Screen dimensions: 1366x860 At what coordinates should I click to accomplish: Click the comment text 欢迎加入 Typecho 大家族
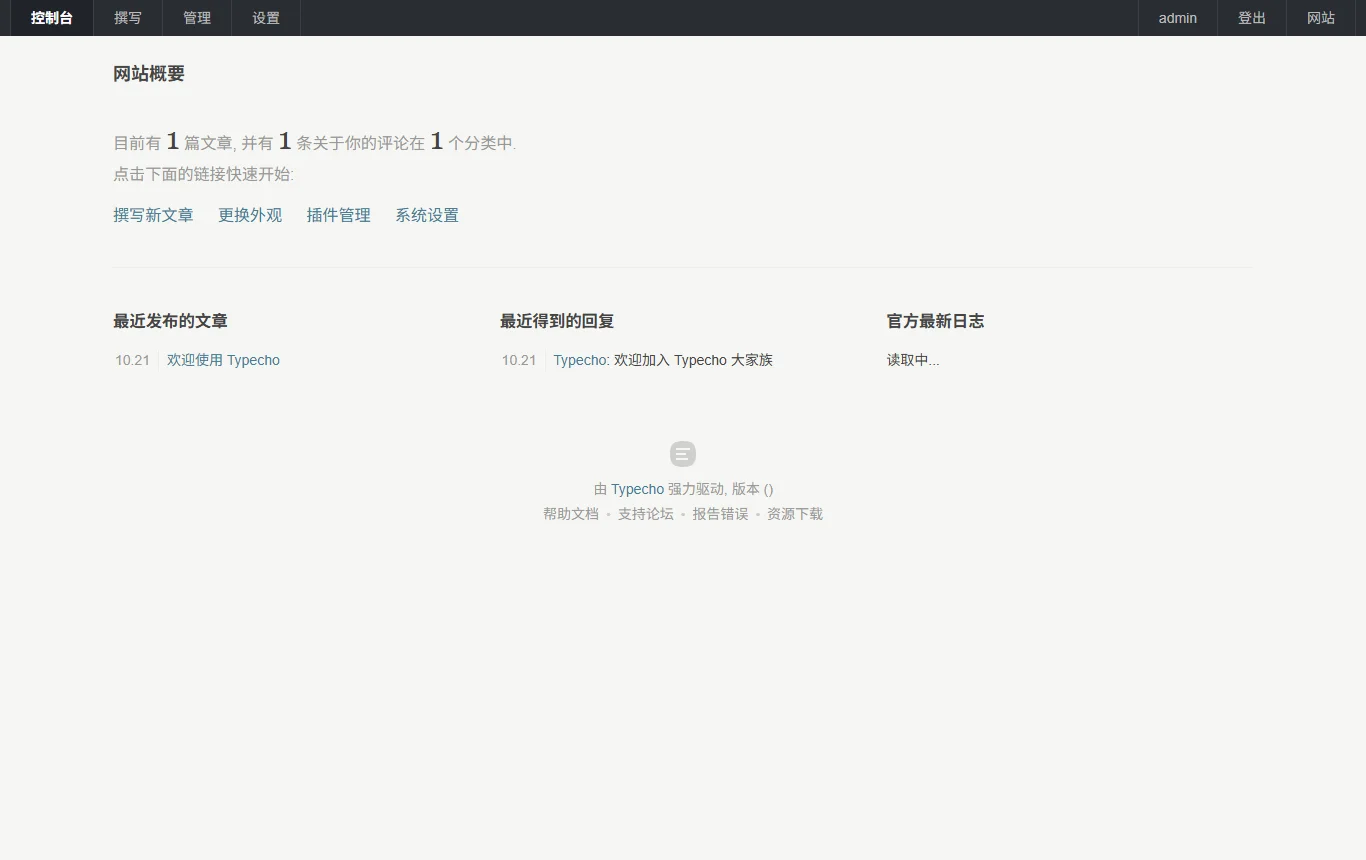point(693,360)
